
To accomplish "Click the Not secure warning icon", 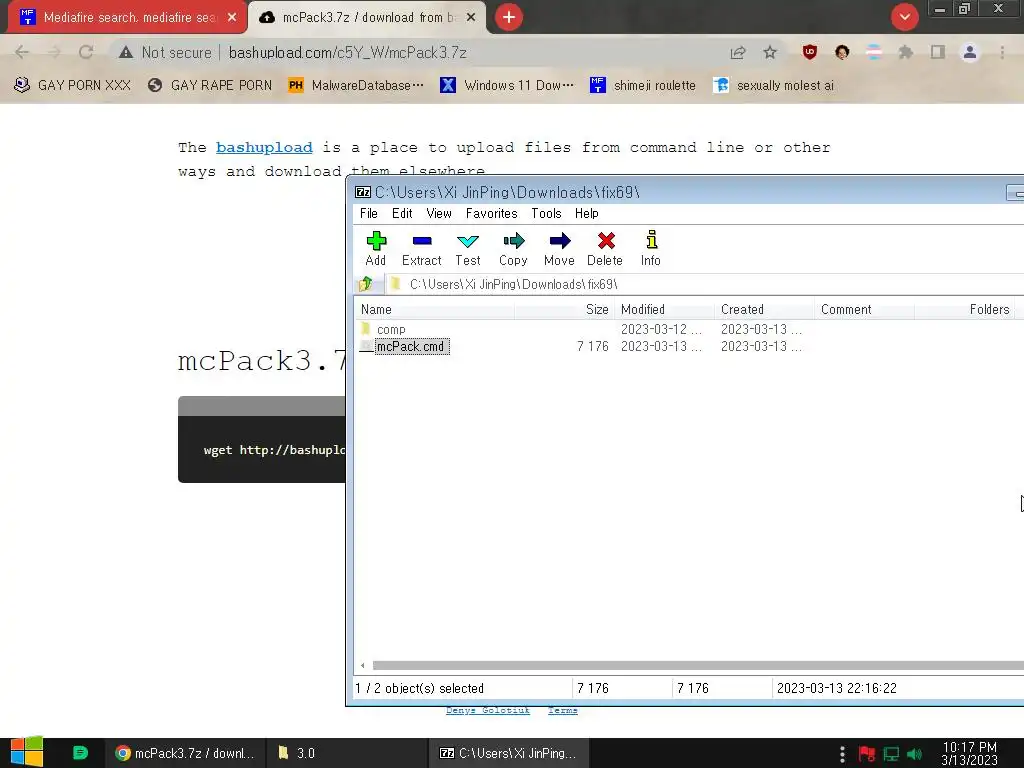I will 126,52.
